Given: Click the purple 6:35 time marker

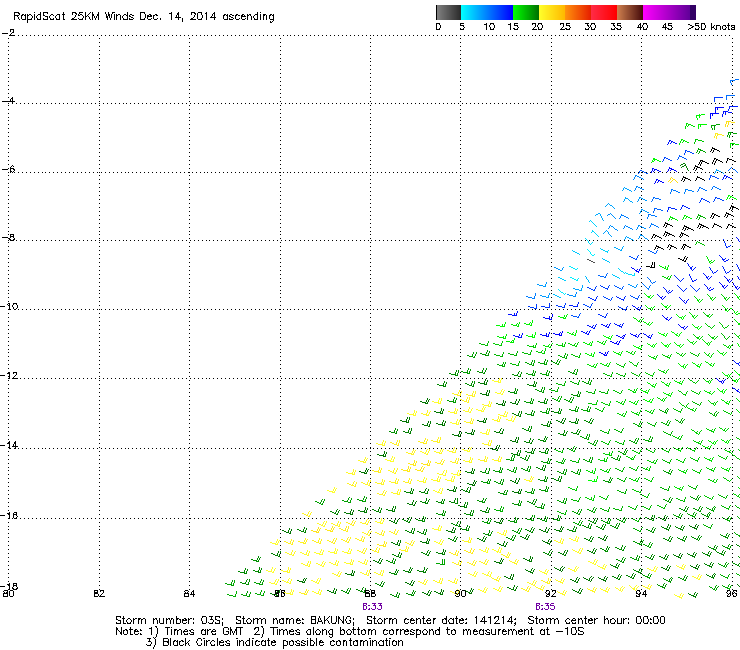Looking at the screenshot, I should click(545, 607).
